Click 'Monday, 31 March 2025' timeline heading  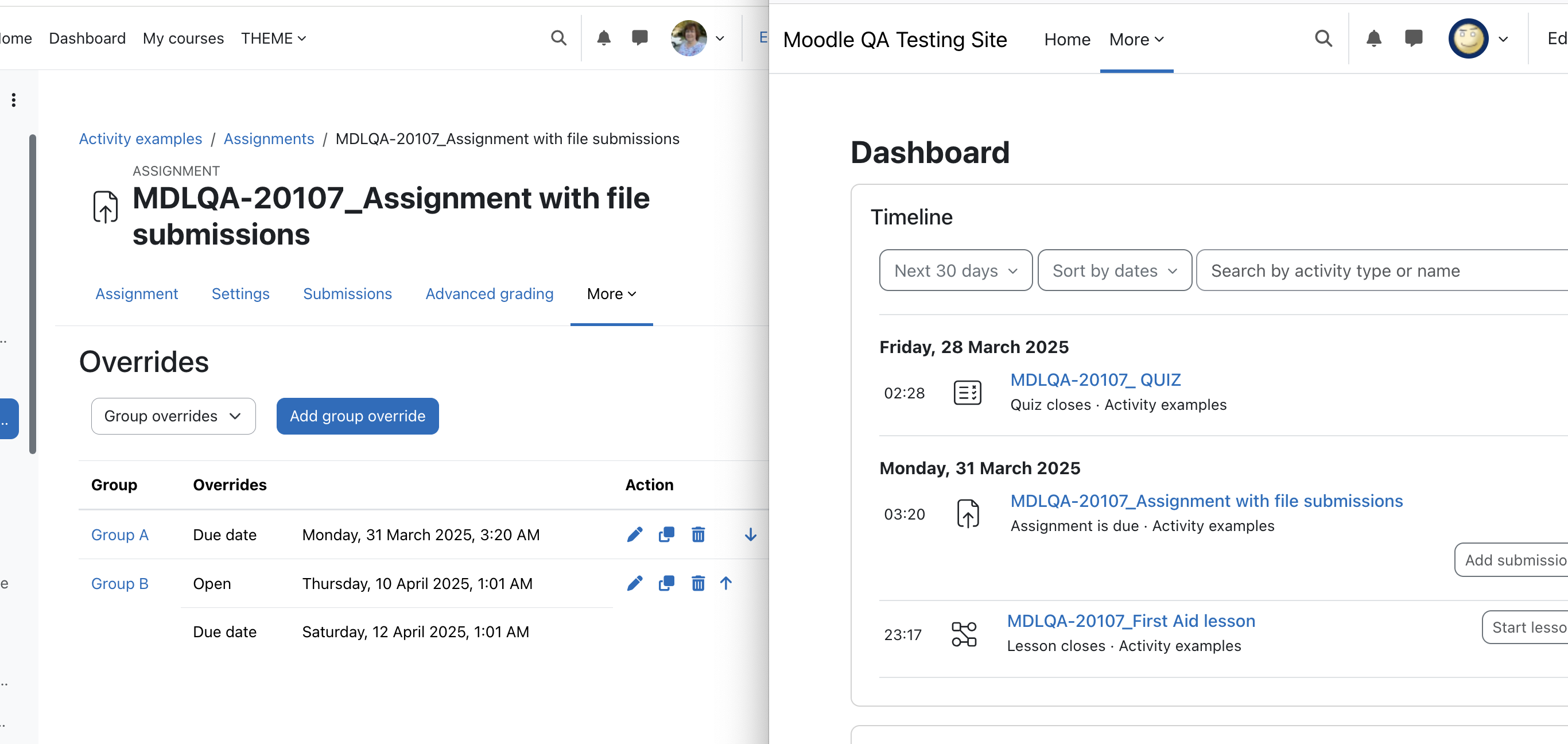pyautogui.click(x=979, y=468)
